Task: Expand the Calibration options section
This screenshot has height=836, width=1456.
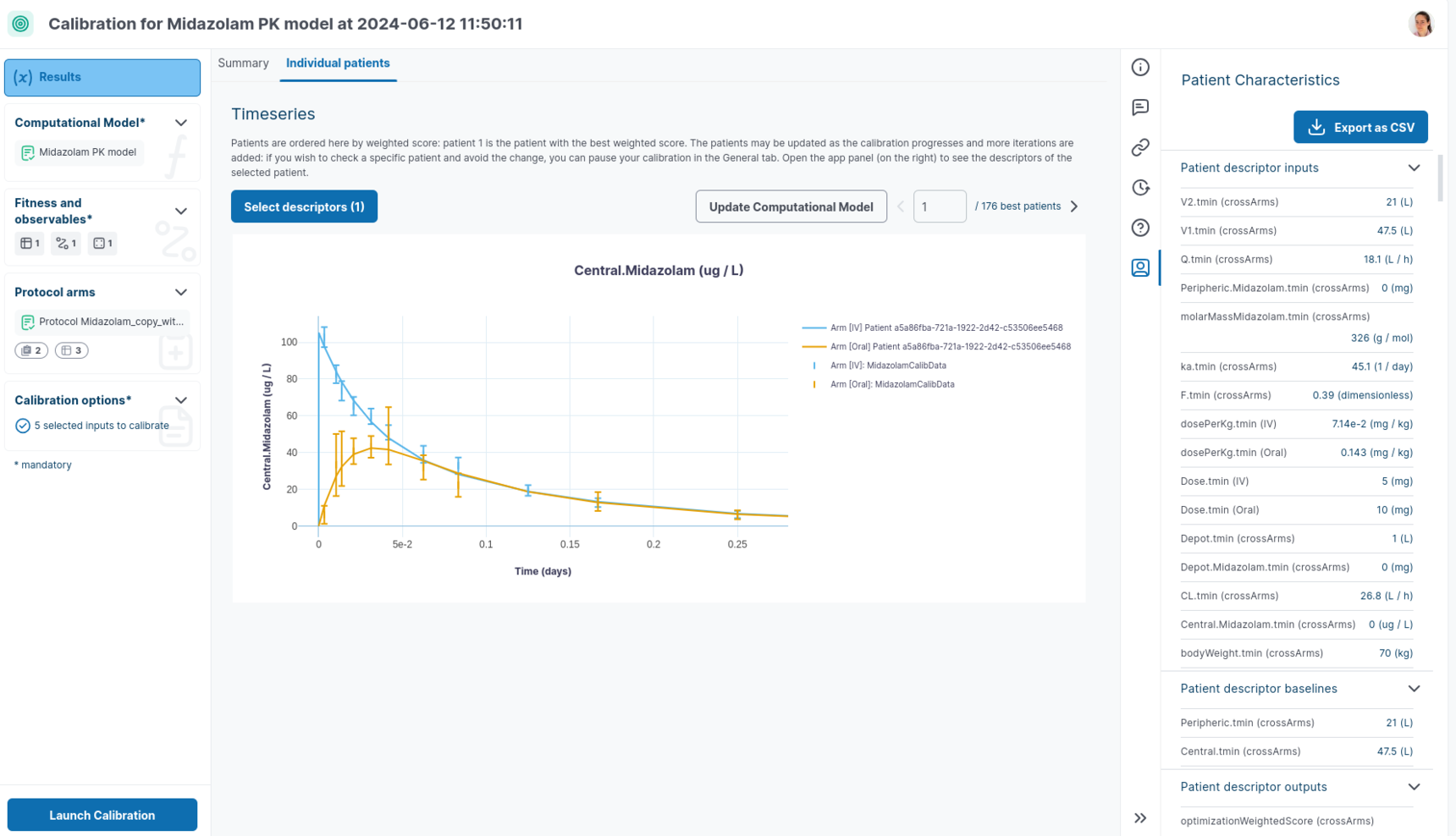Action: pyautogui.click(x=181, y=400)
